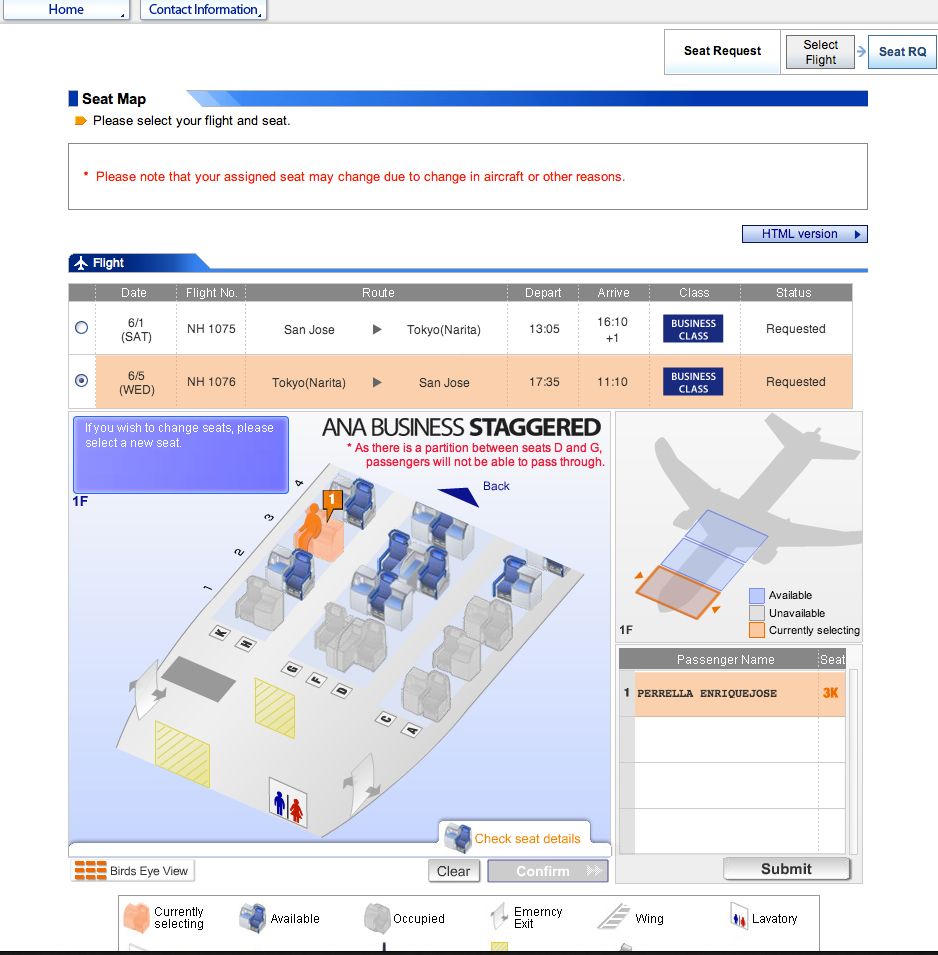
Task: Click the passenger list vertical scrollbar
Action: tap(853, 761)
